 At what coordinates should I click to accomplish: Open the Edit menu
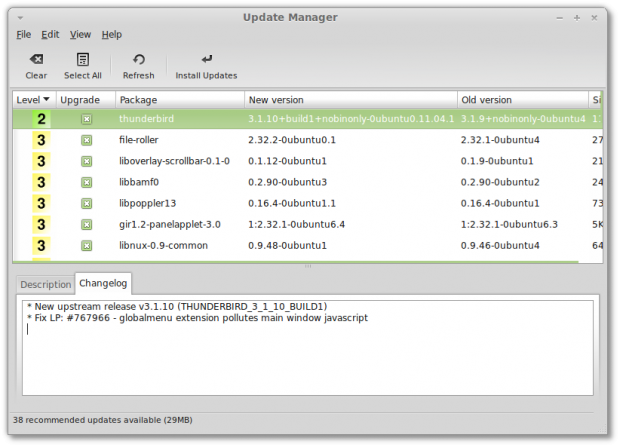point(50,35)
